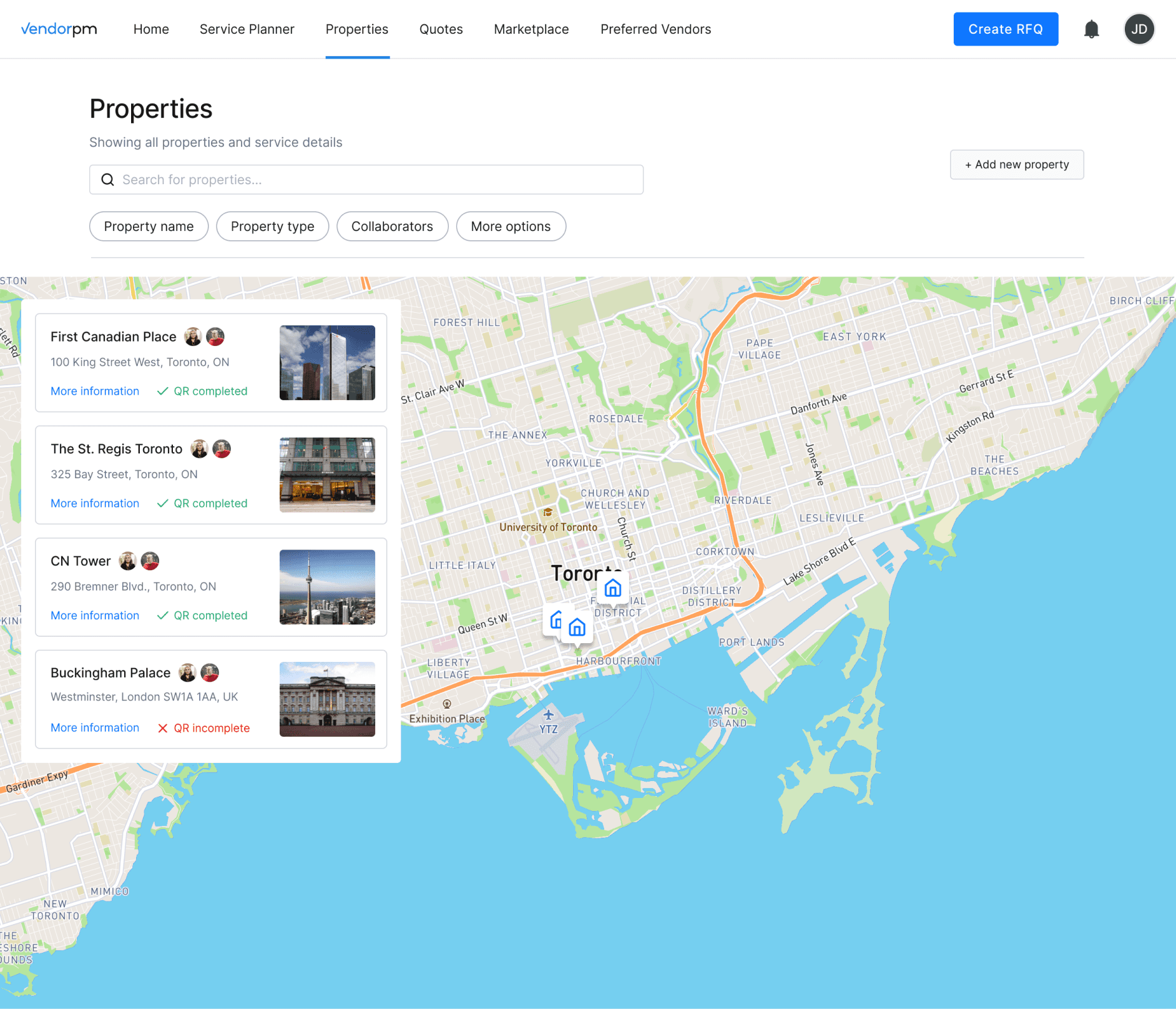Click the CN Tower title
This screenshot has height=1009, width=1176.
click(81, 561)
